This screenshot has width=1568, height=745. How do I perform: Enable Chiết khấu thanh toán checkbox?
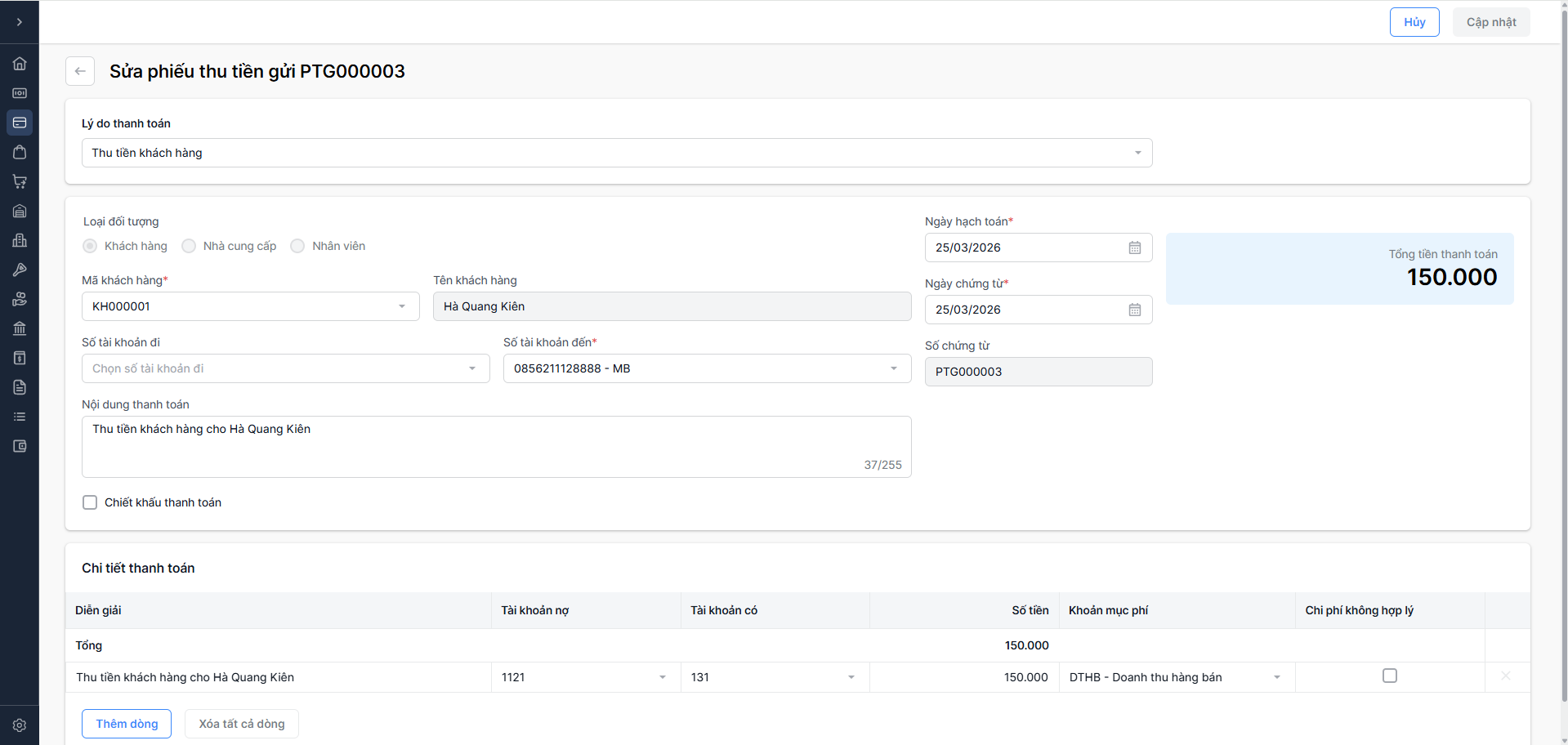[90, 502]
